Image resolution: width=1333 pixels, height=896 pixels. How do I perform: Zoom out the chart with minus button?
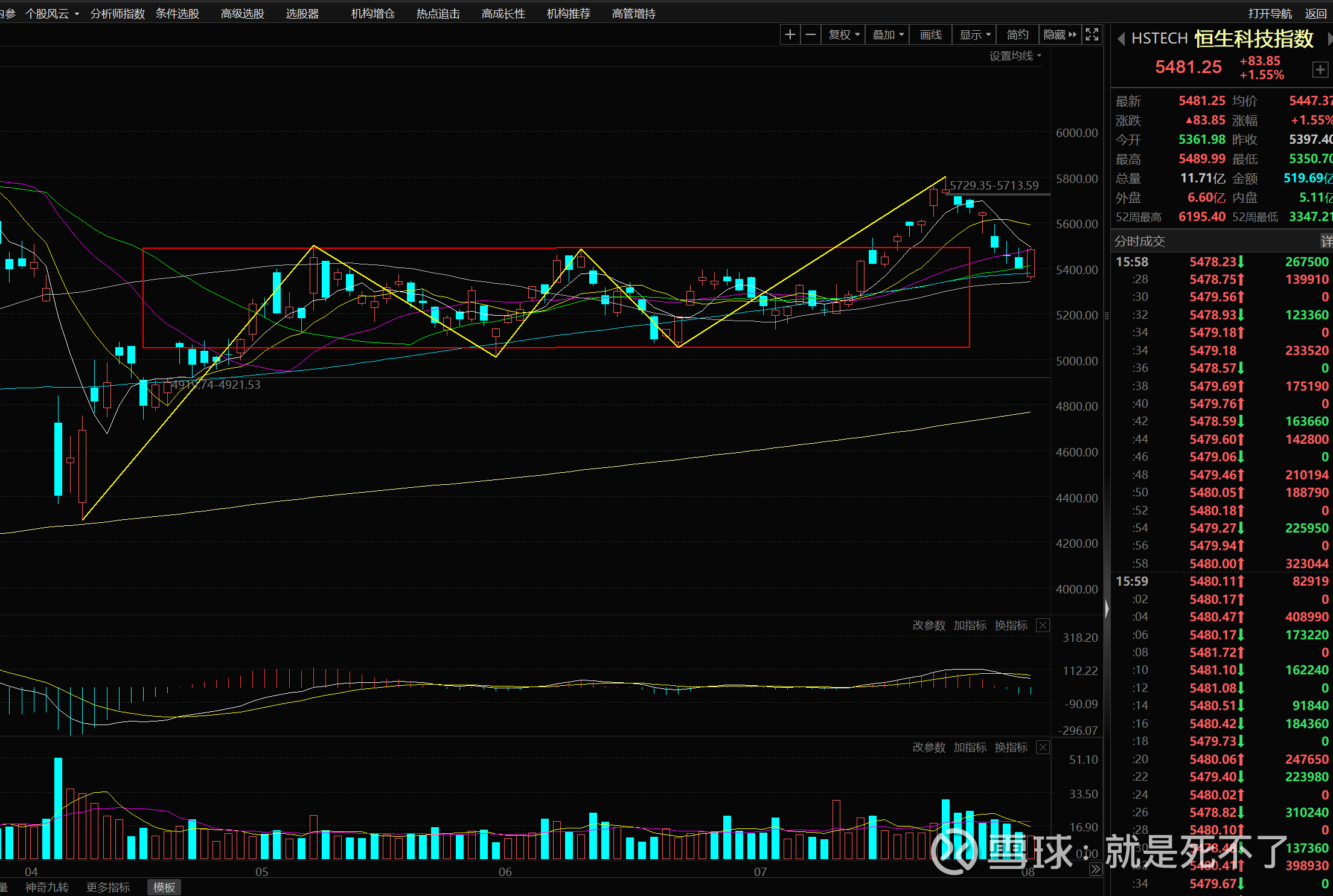tap(811, 35)
